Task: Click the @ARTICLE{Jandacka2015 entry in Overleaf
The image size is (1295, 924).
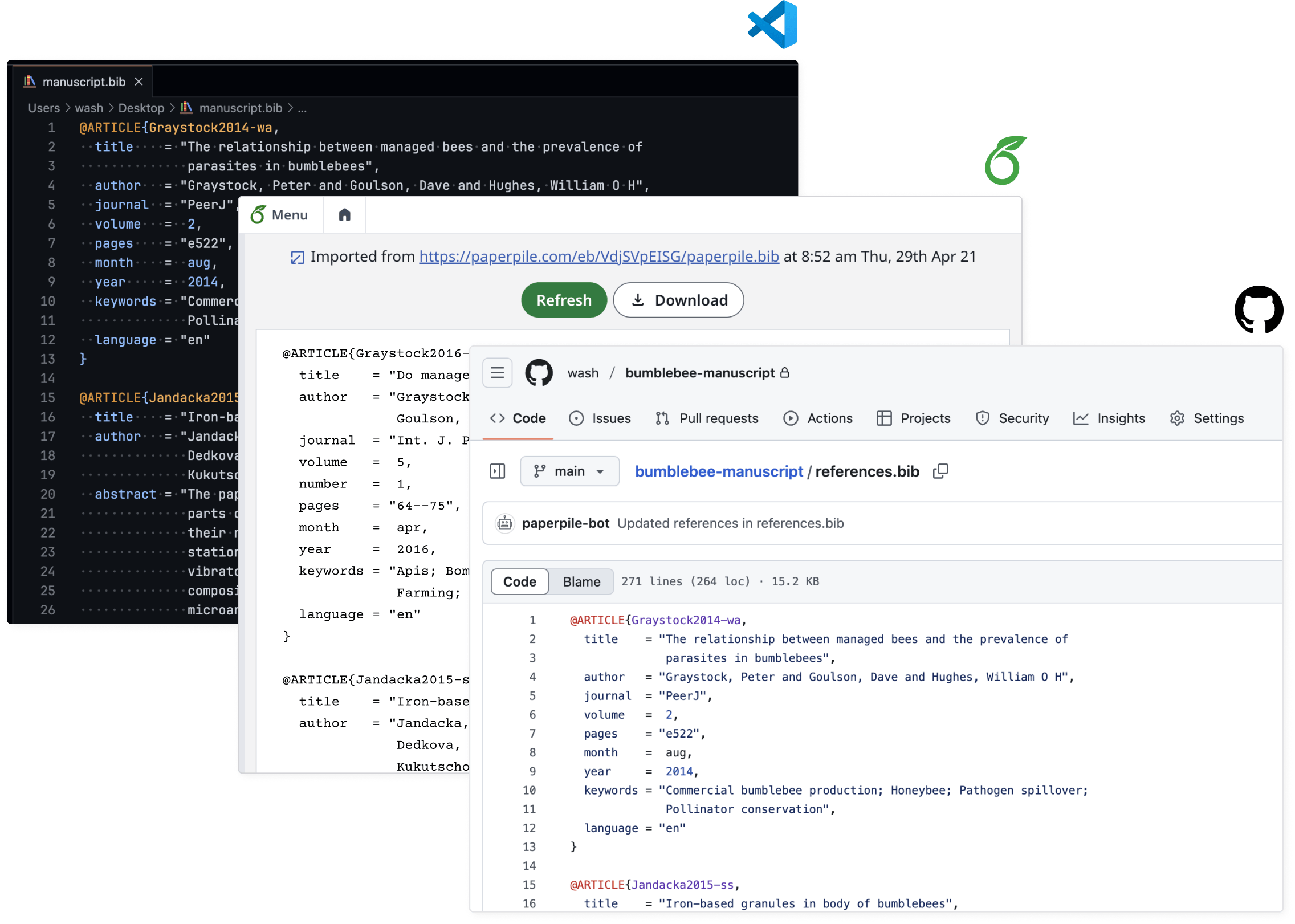Action: [375, 680]
